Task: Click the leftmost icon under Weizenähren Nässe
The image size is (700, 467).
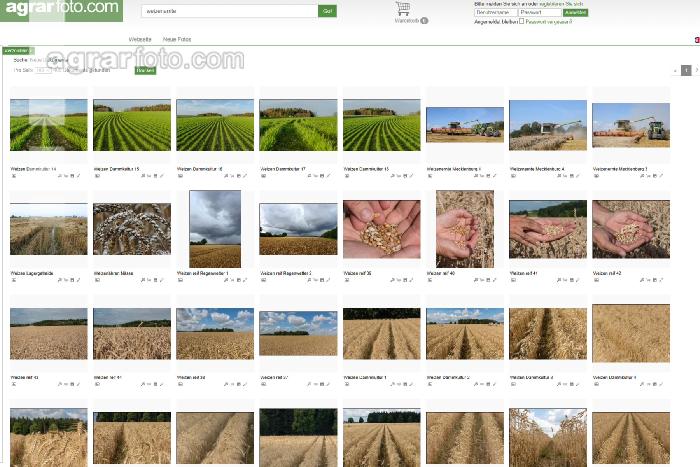Action: 97,280
